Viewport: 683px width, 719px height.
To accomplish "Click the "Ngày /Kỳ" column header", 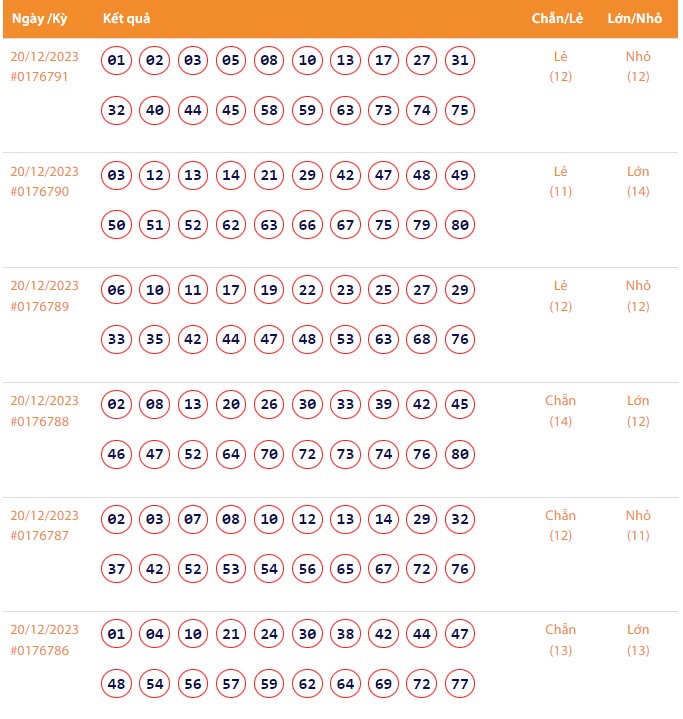I will click(x=39, y=19).
